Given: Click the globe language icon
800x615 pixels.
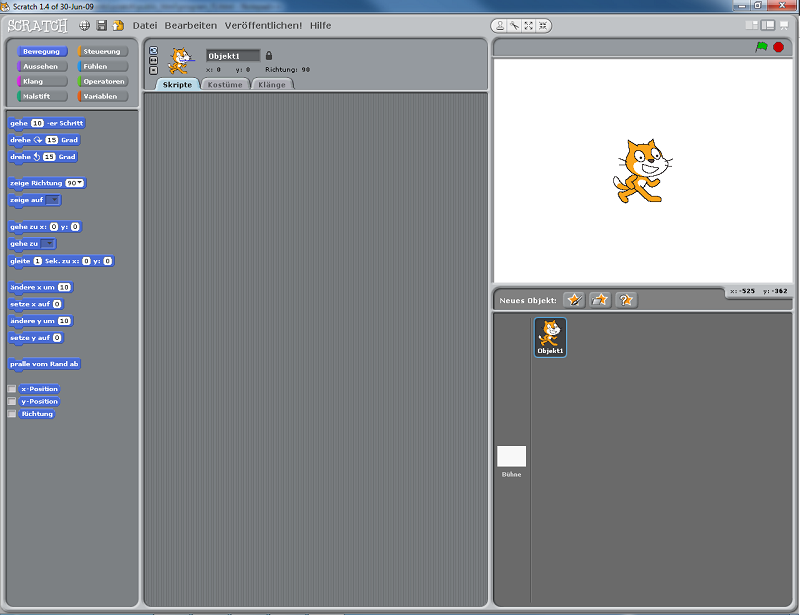Looking at the screenshot, I should pos(85,26).
